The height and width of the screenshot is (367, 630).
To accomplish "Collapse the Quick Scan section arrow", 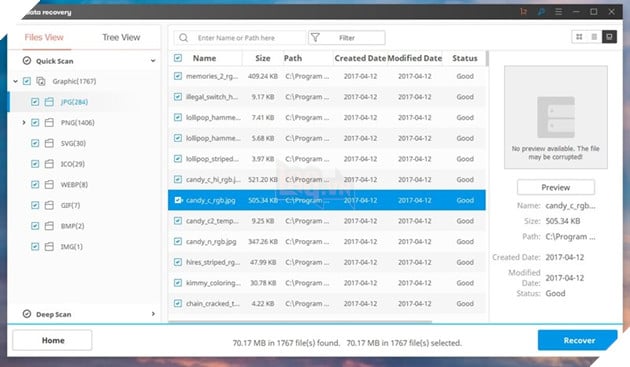I will point(153,61).
